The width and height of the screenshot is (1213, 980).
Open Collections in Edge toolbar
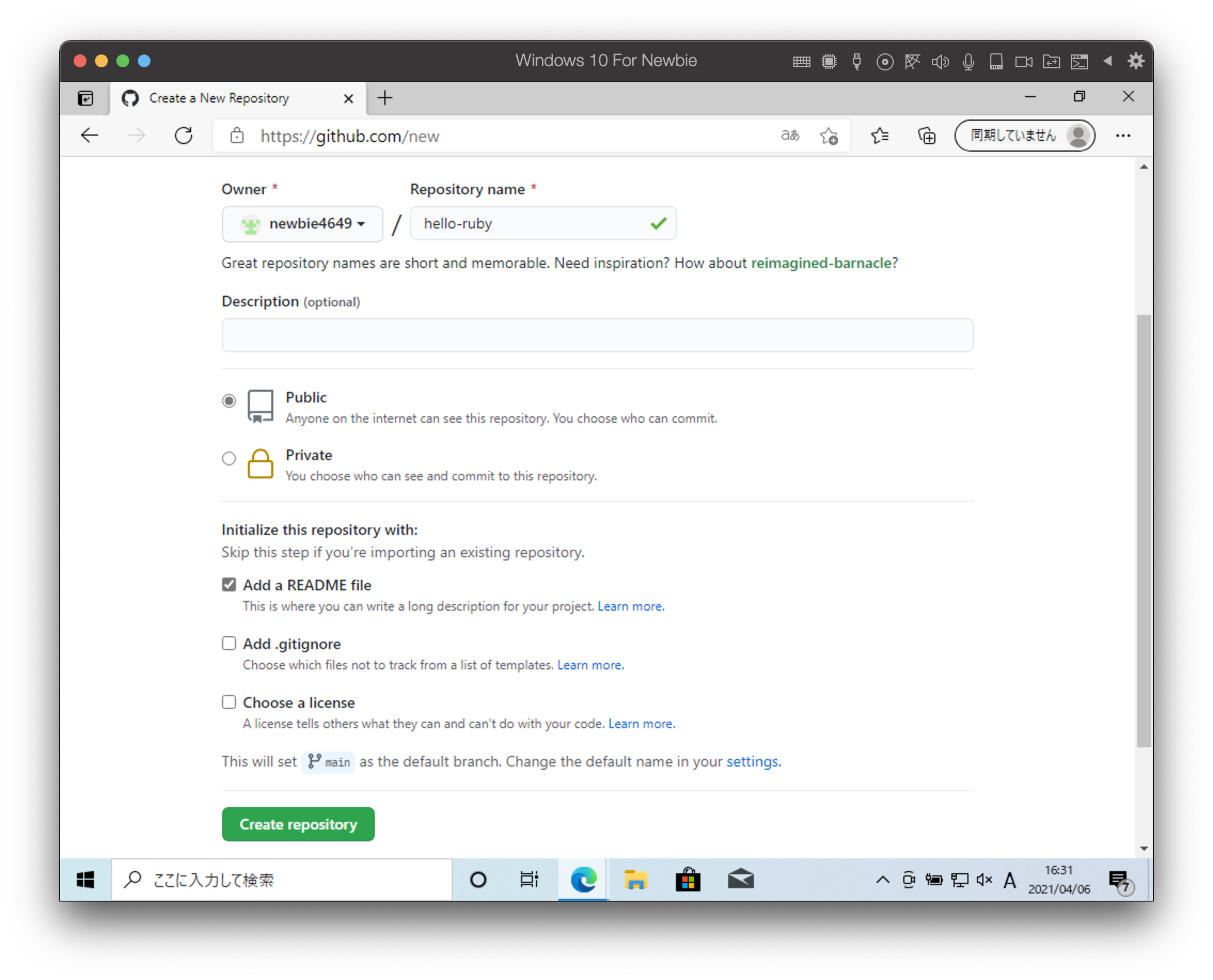pos(926,136)
